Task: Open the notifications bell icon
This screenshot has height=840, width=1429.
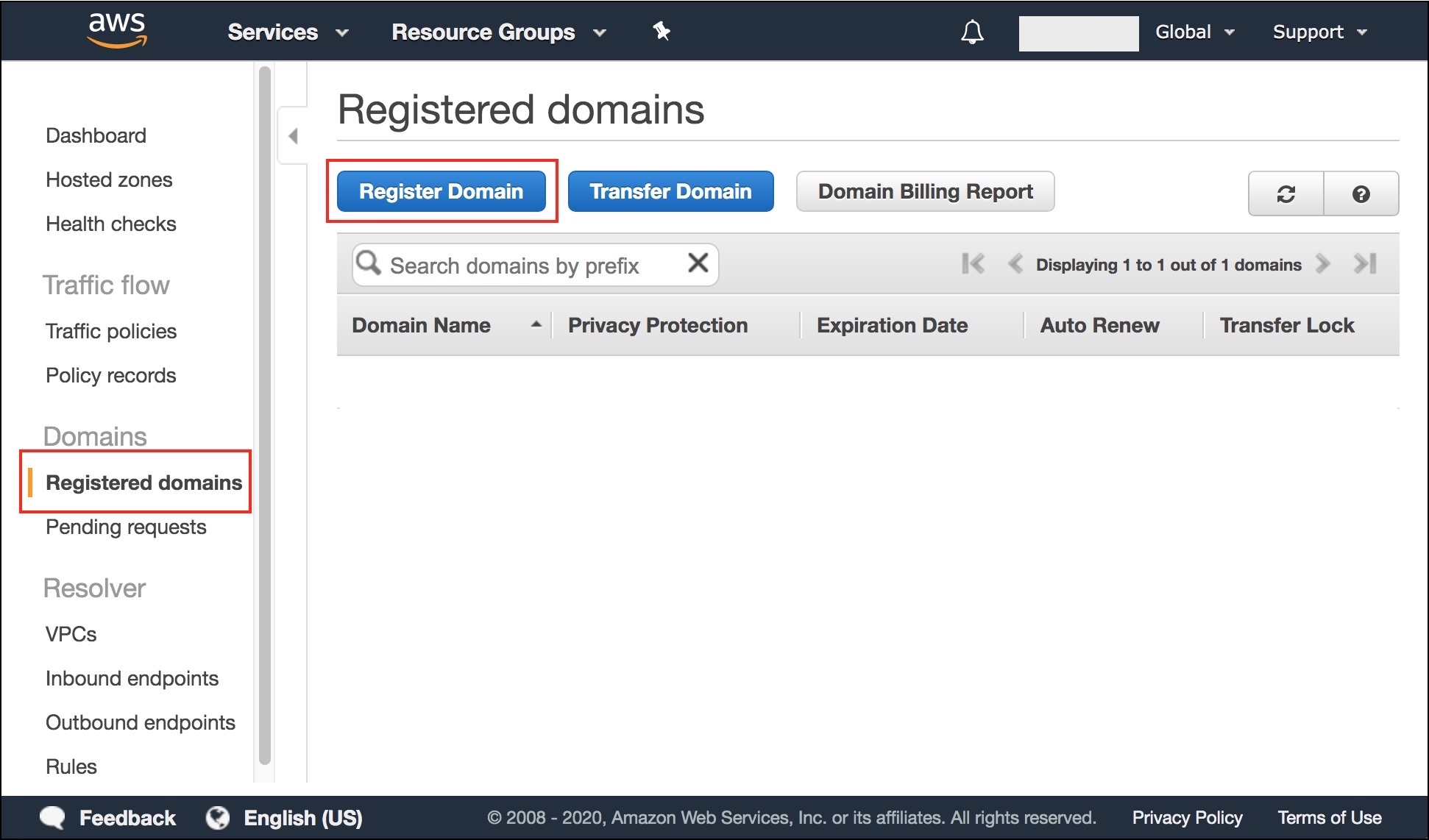Action: (x=972, y=32)
